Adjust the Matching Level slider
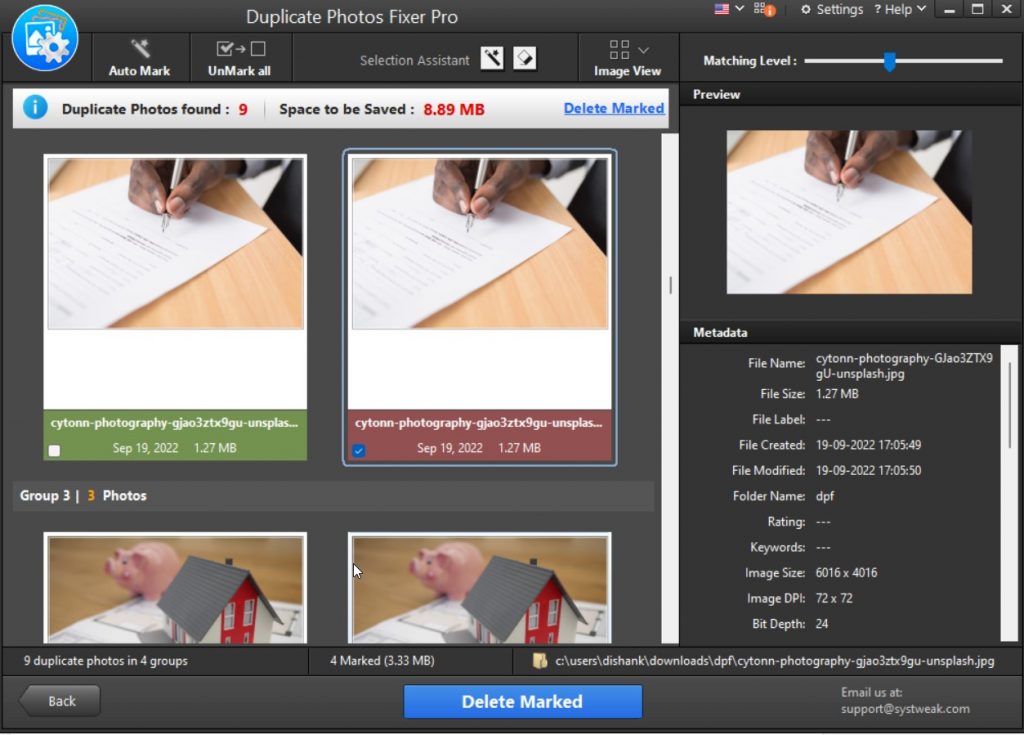 tap(889, 61)
